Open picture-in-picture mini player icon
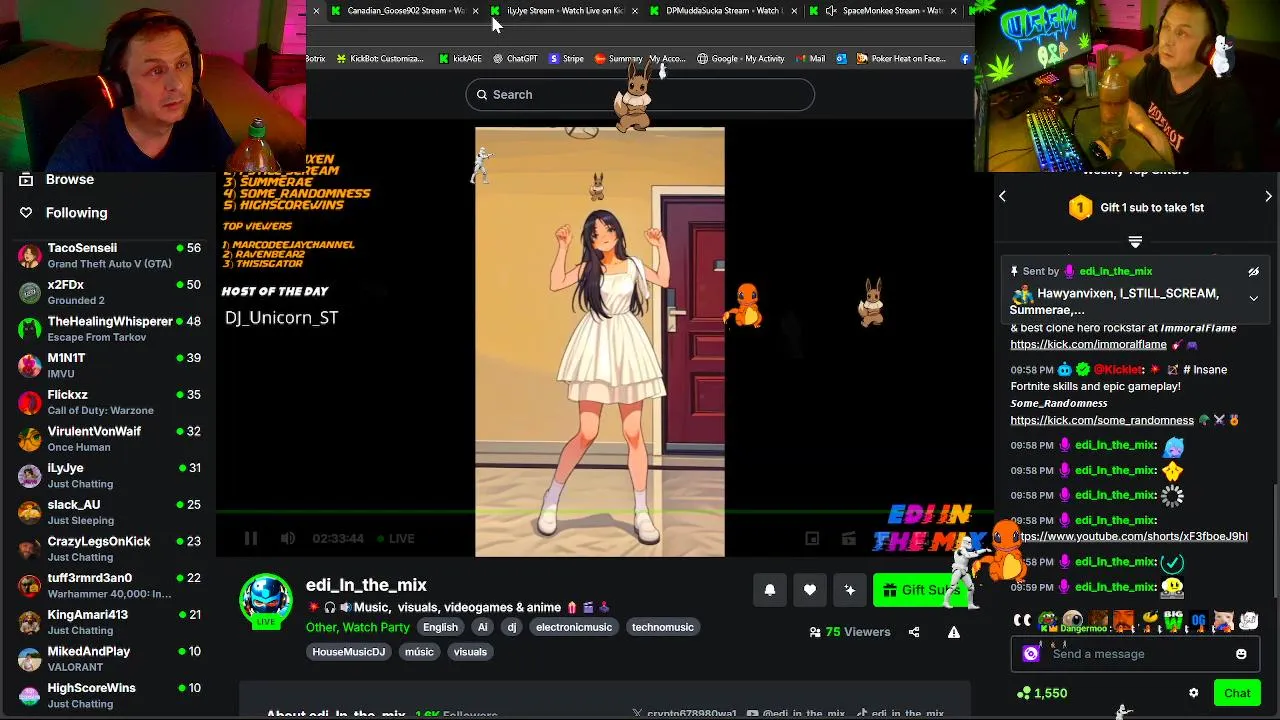This screenshot has height=720, width=1280. point(812,538)
